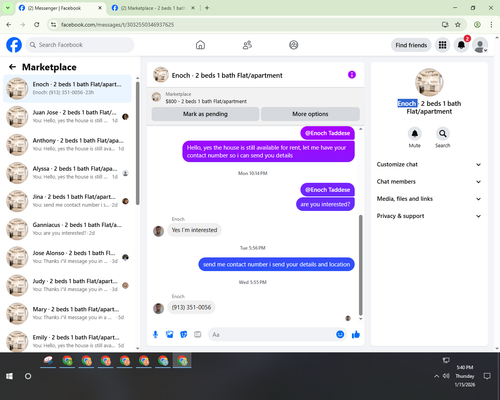Open site information icon in address bar

click(x=54, y=25)
